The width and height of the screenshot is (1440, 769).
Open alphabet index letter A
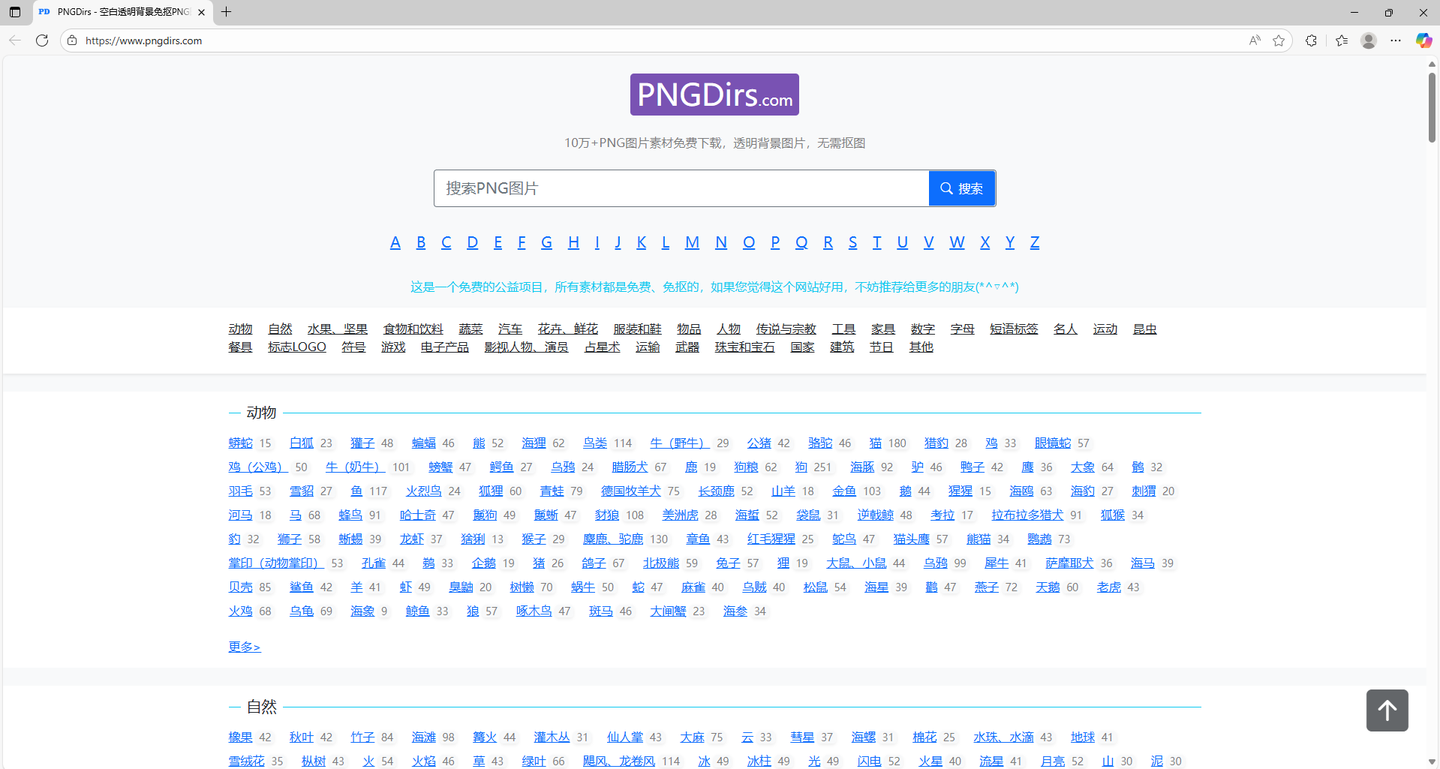(x=395, y=242)
